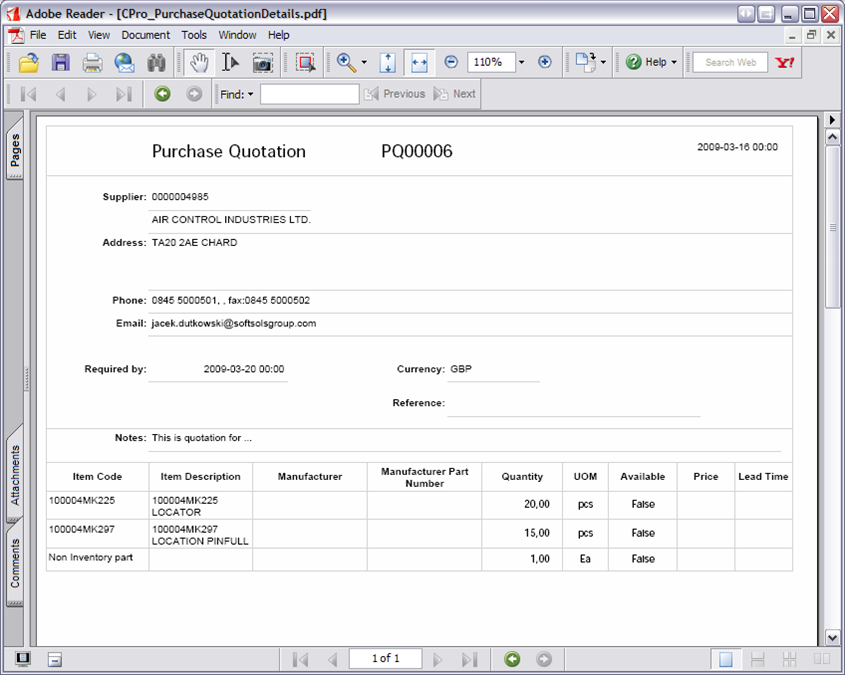Image resolution: width=845 pixels, height=675 pixels.
Task: Toggle the Fit Page view button
Action: (388, 62)
